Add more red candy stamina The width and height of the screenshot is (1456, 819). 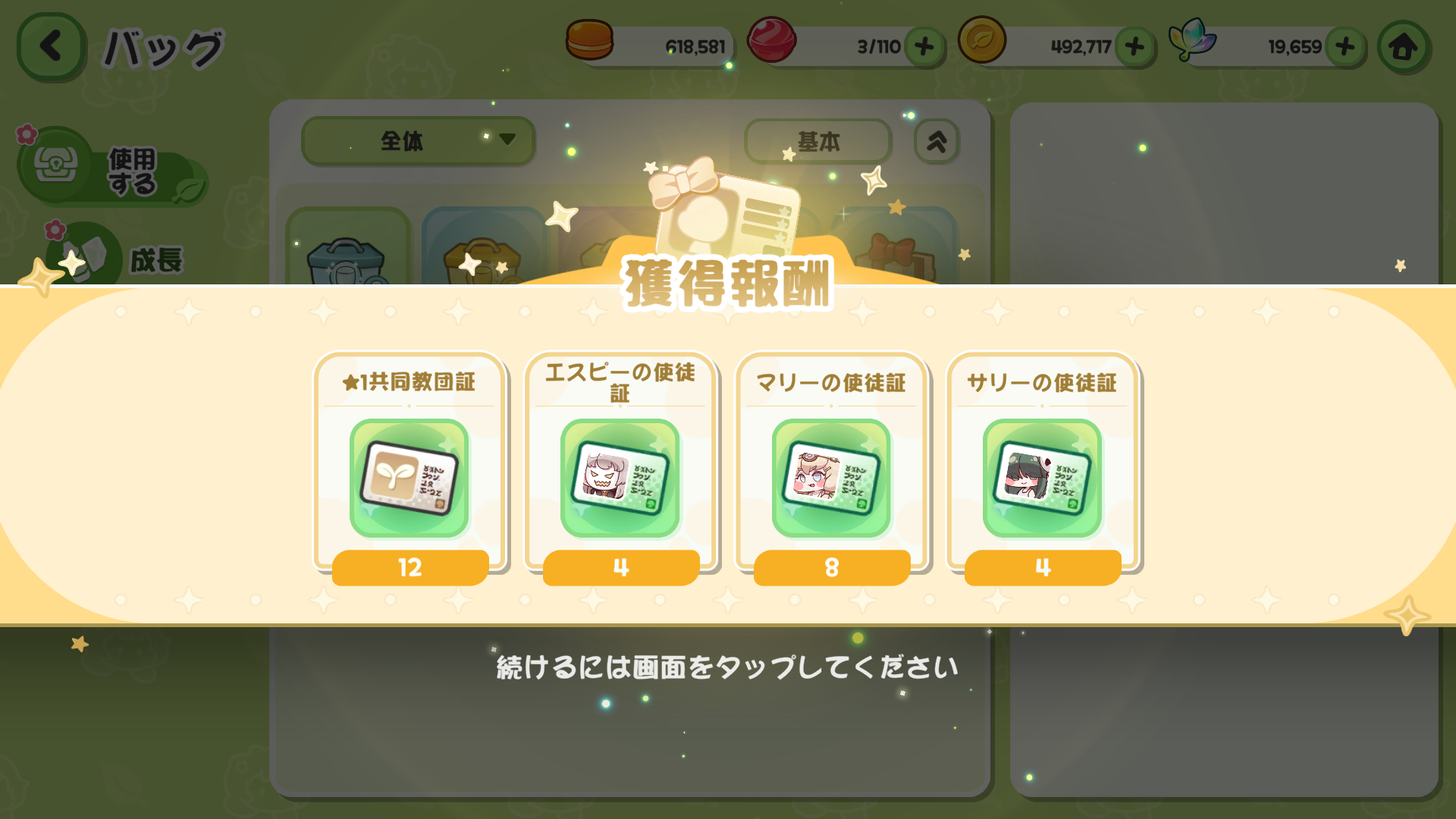[924, 47]
